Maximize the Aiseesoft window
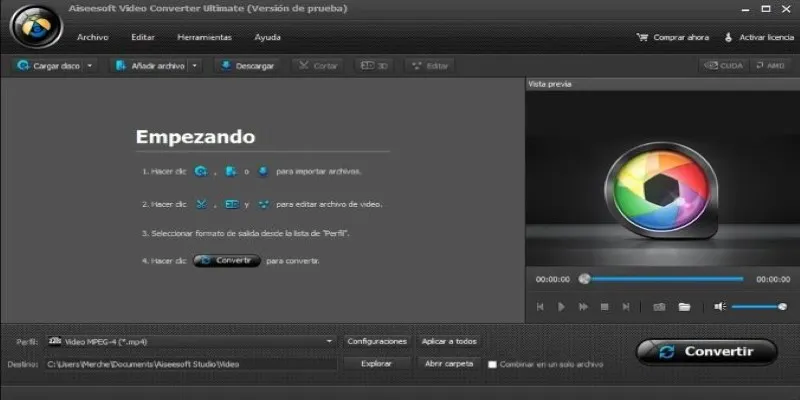Screen dimensions: 800x400 (x=766, y=9)
